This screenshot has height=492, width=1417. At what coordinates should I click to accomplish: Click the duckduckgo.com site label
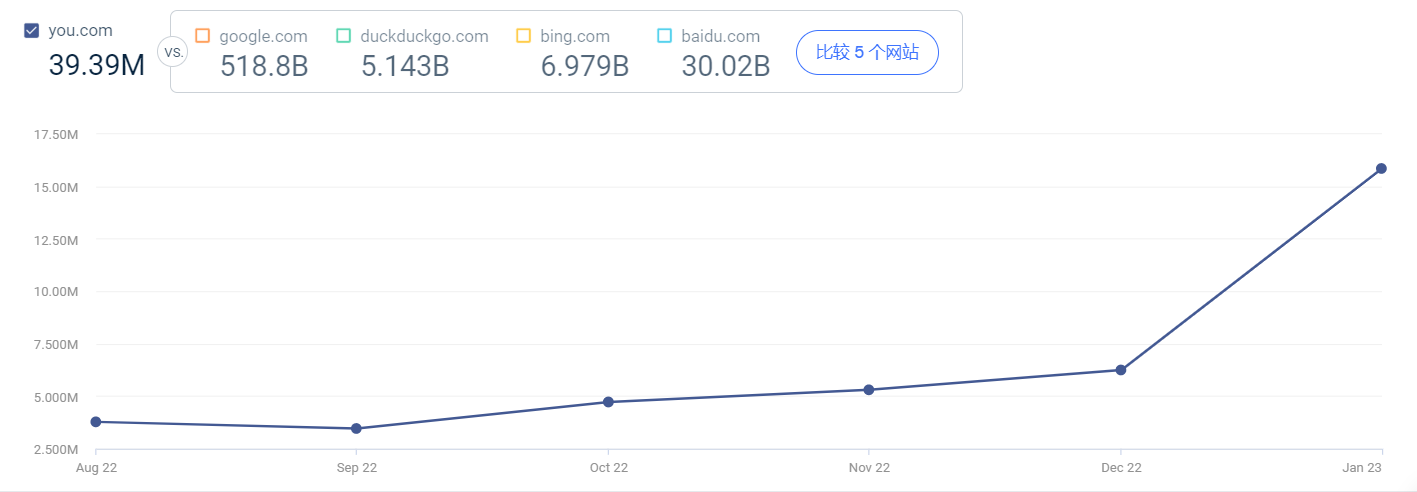(425, 36)
